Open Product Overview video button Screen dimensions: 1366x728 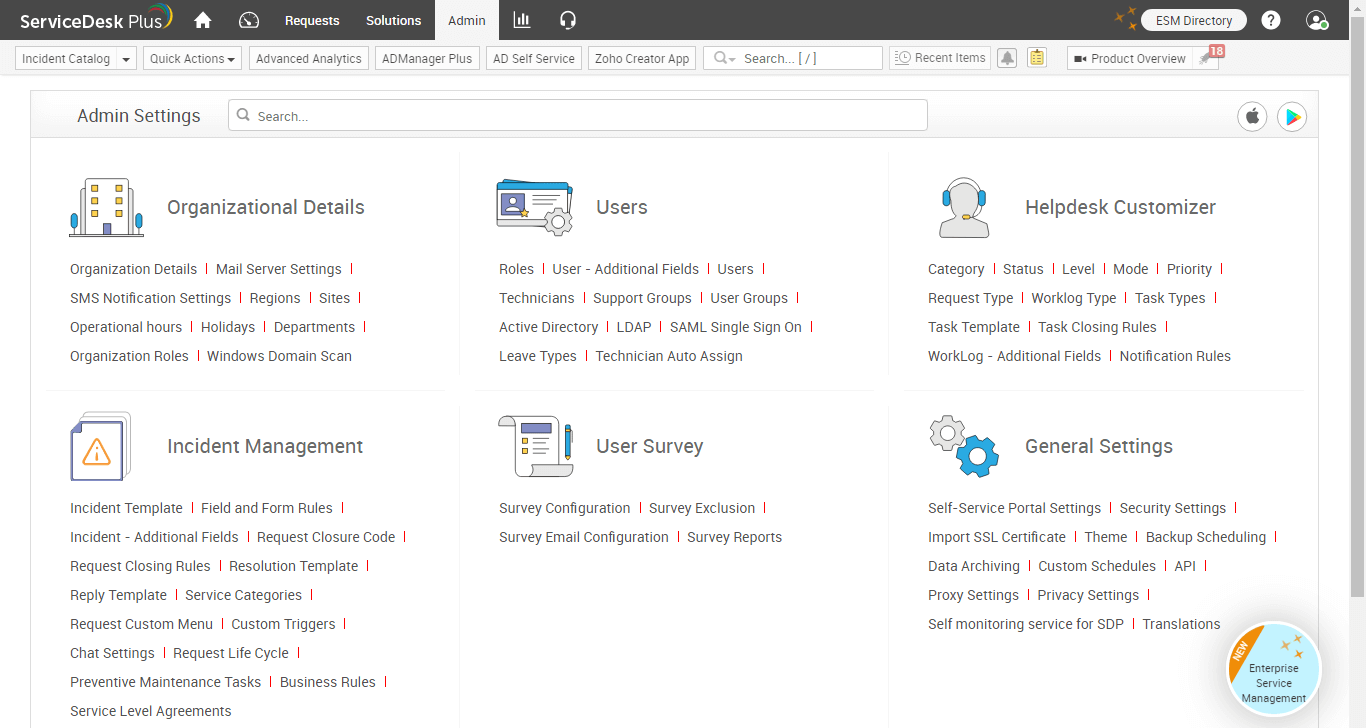click(x=1129, y=58)
